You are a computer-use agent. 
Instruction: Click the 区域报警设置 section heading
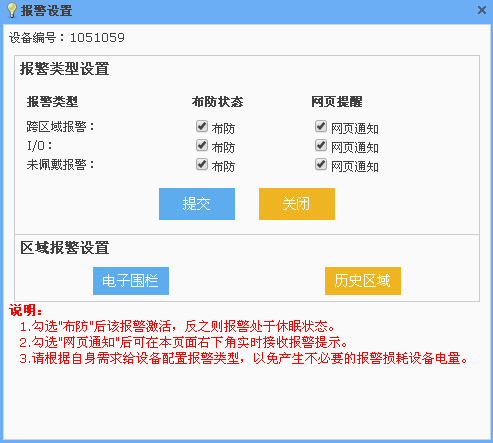coord(65,248)
